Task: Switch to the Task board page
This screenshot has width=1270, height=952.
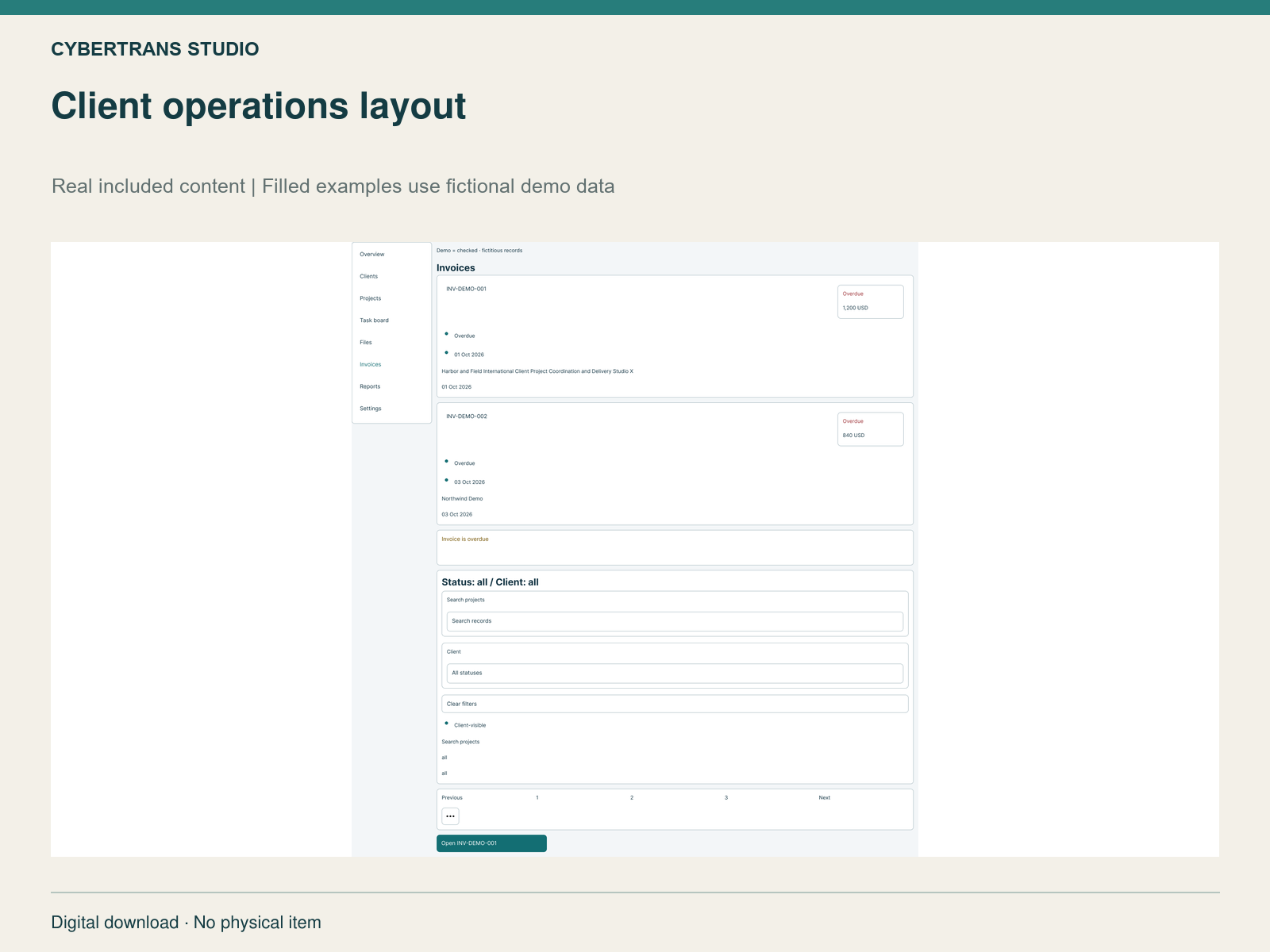Action: (x=374, y=321)
